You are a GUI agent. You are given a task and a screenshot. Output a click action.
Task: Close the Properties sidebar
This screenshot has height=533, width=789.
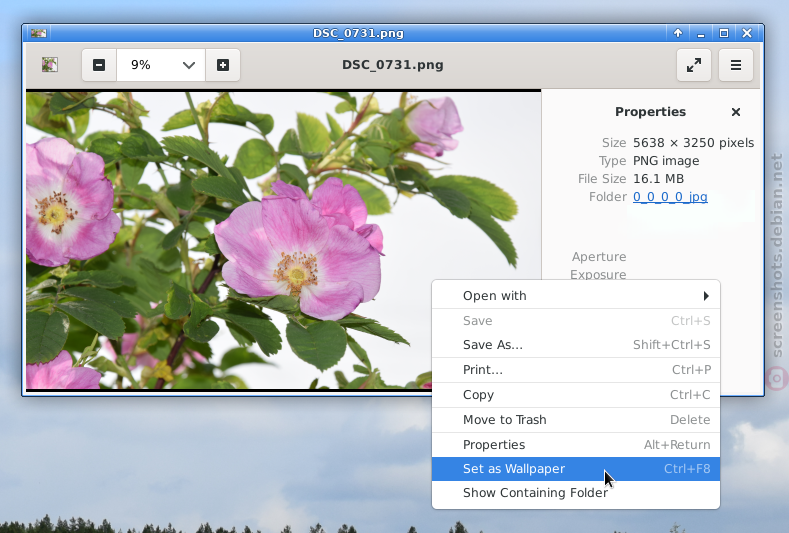[x=736, y=112]
